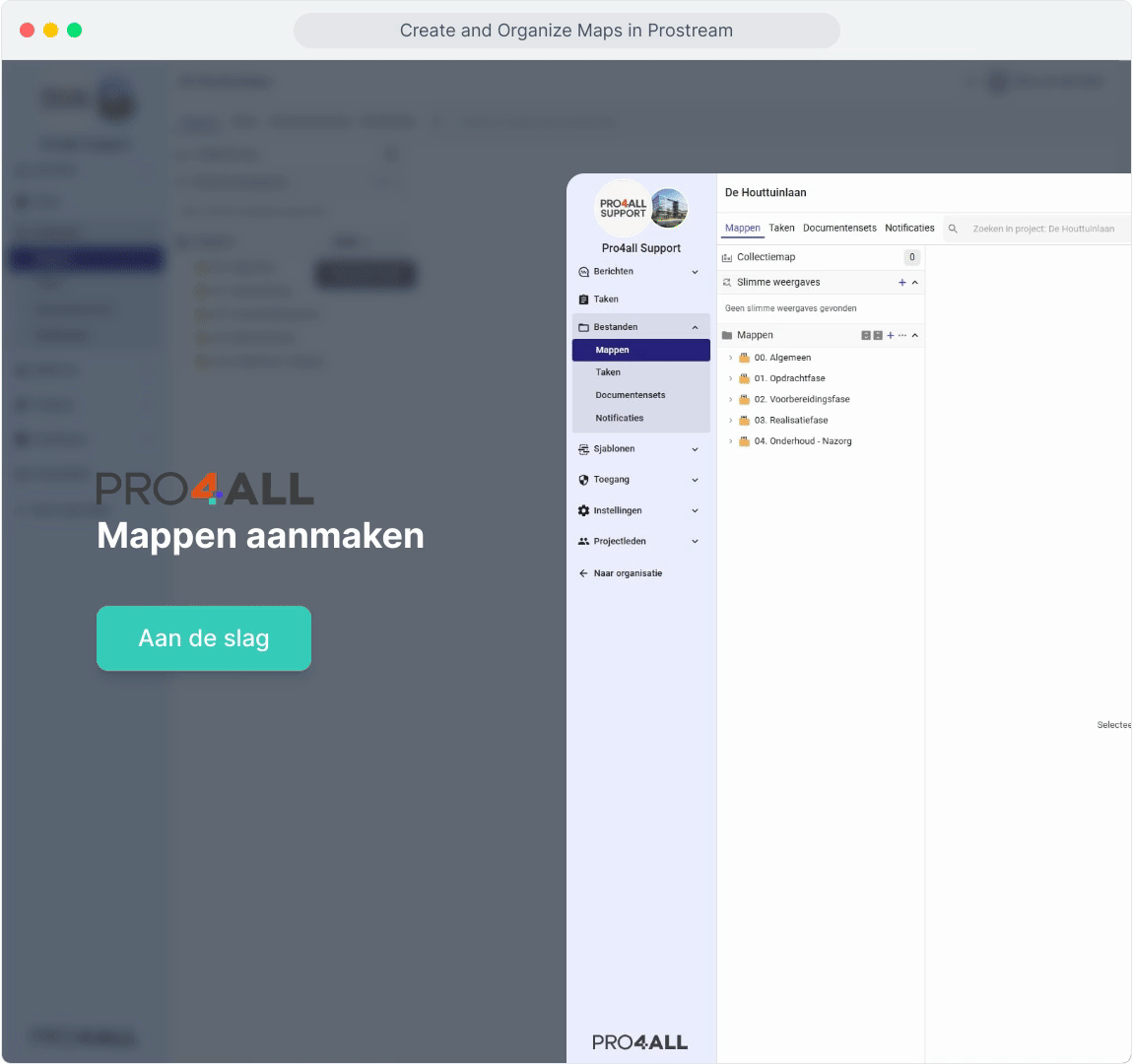Click the collapse-all icon in Mappen header

878,336
